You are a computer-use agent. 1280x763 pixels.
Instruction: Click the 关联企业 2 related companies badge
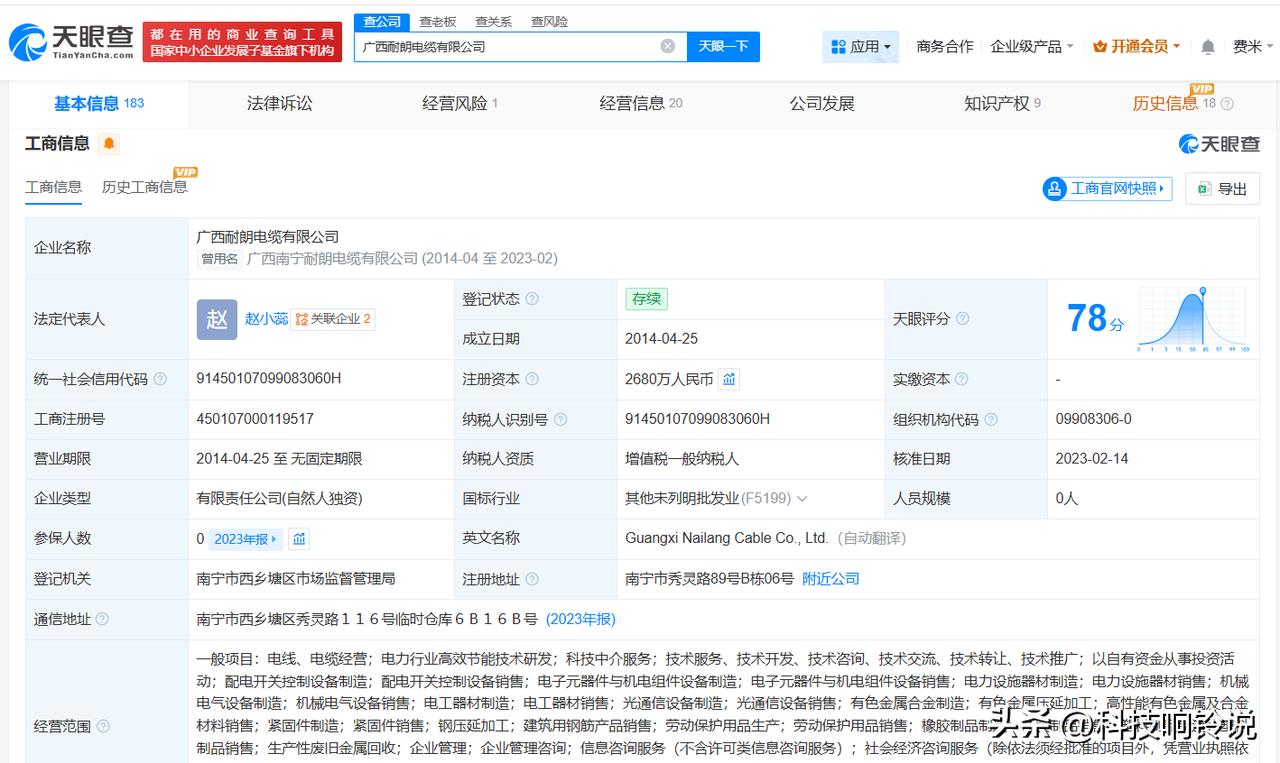click(333, 319)
